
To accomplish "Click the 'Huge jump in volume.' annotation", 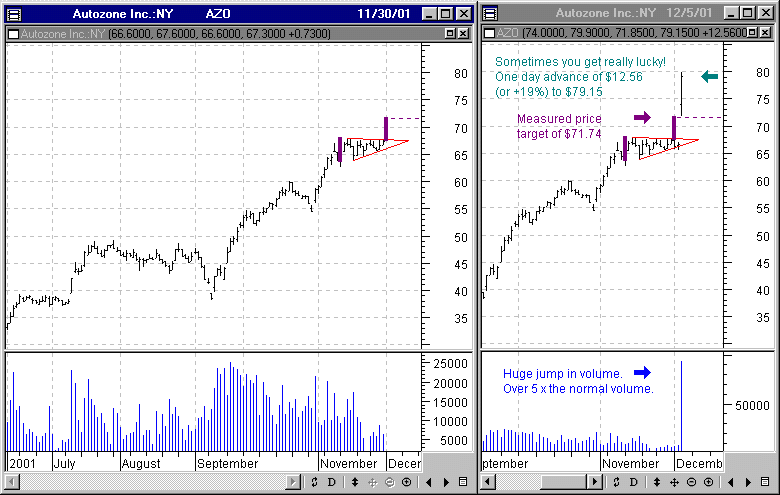I will pyautogui.click(x=563, y=374).
